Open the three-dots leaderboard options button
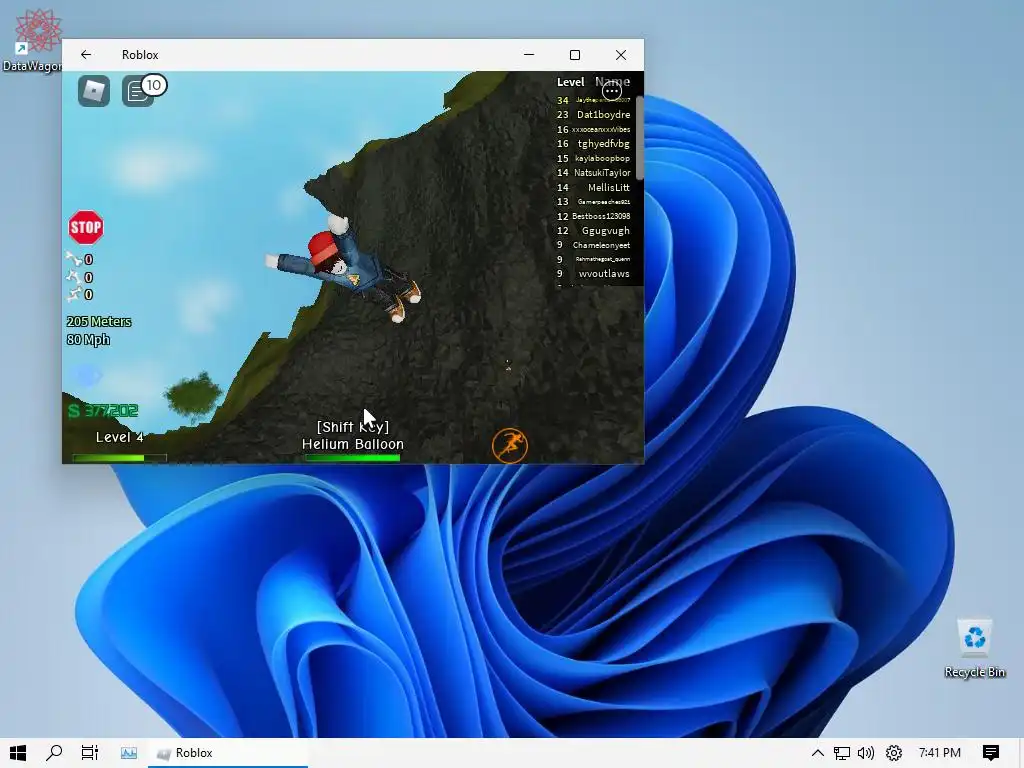 pos(612,91)
